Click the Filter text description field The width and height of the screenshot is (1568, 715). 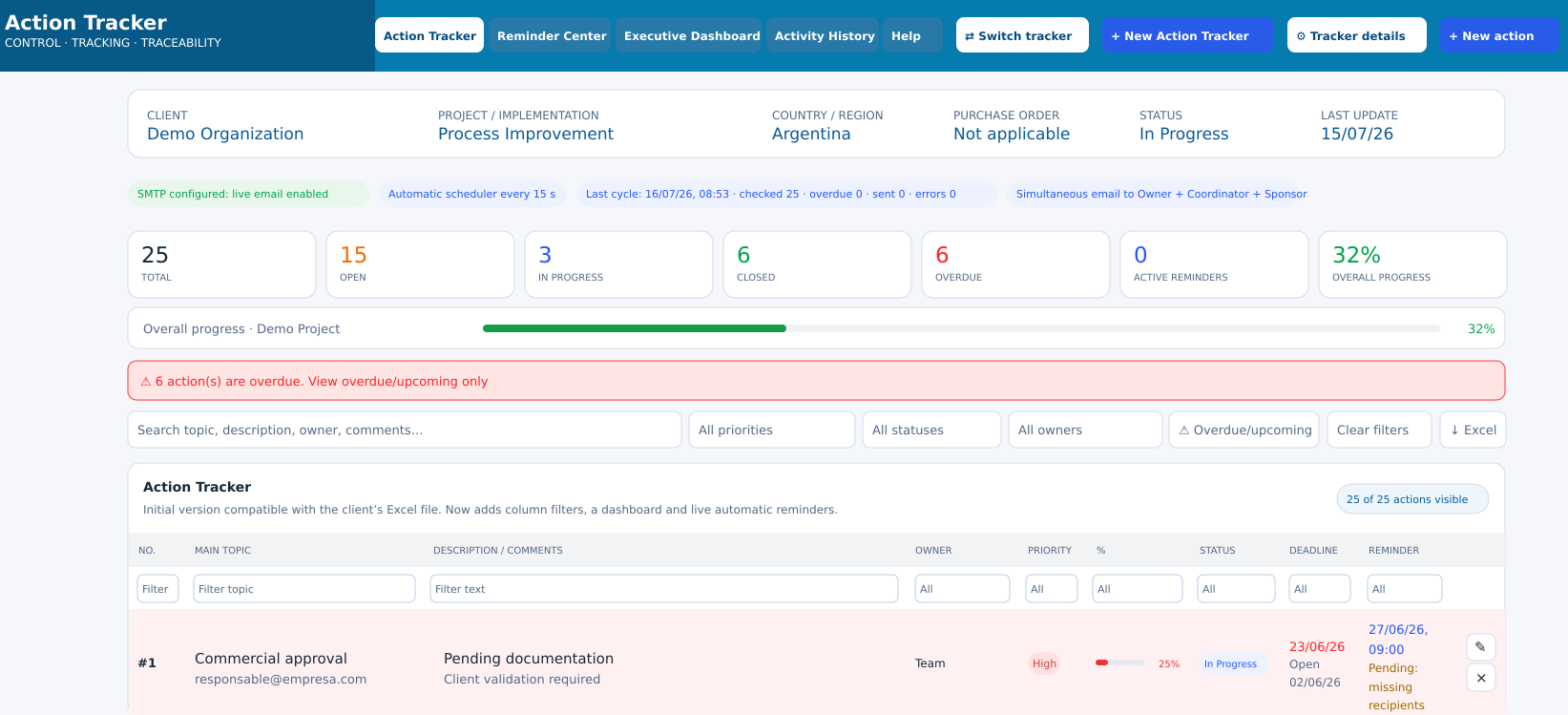tap(664, 589)
